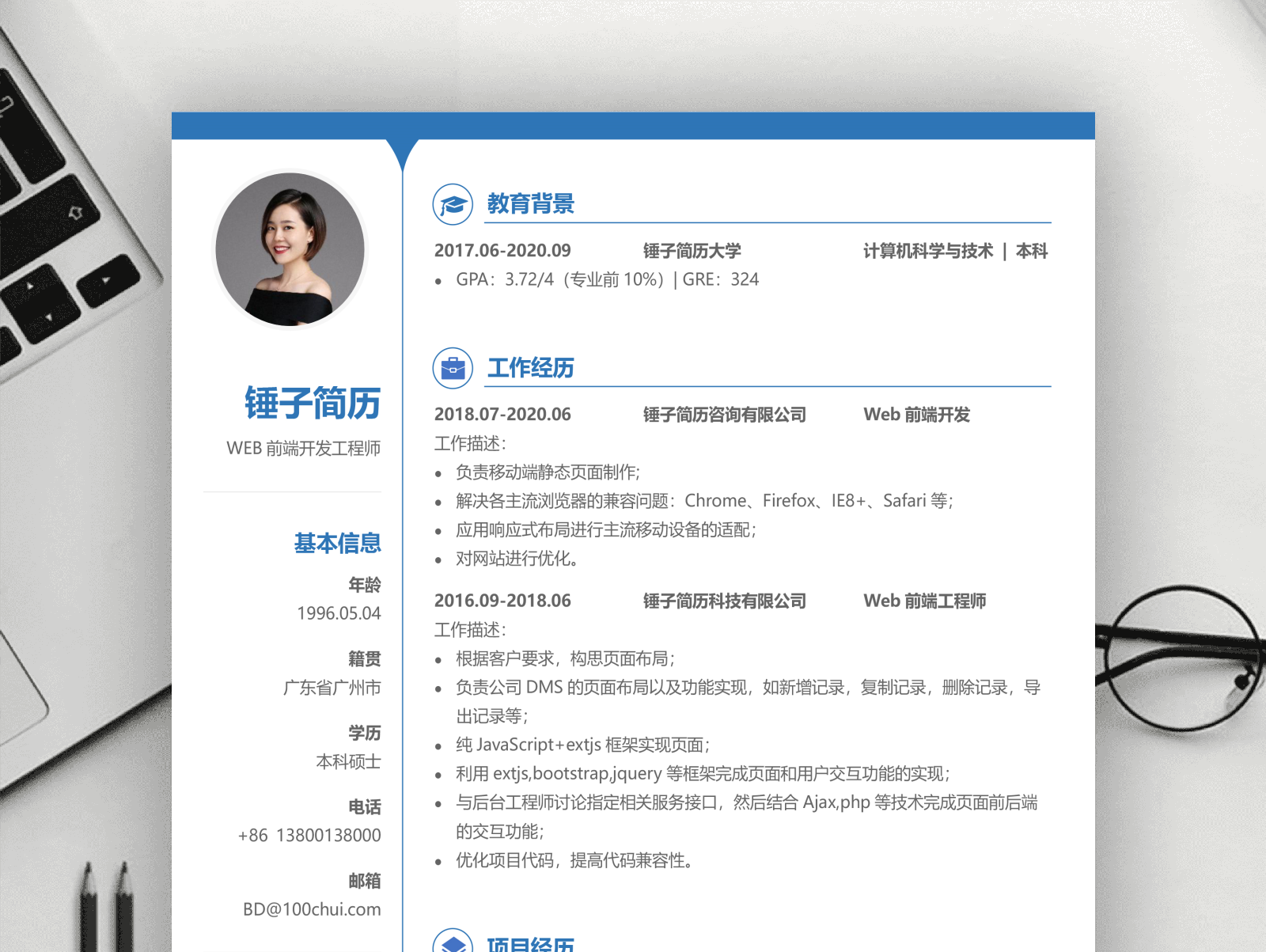Click the graduation cap education icon

[453, 204]
